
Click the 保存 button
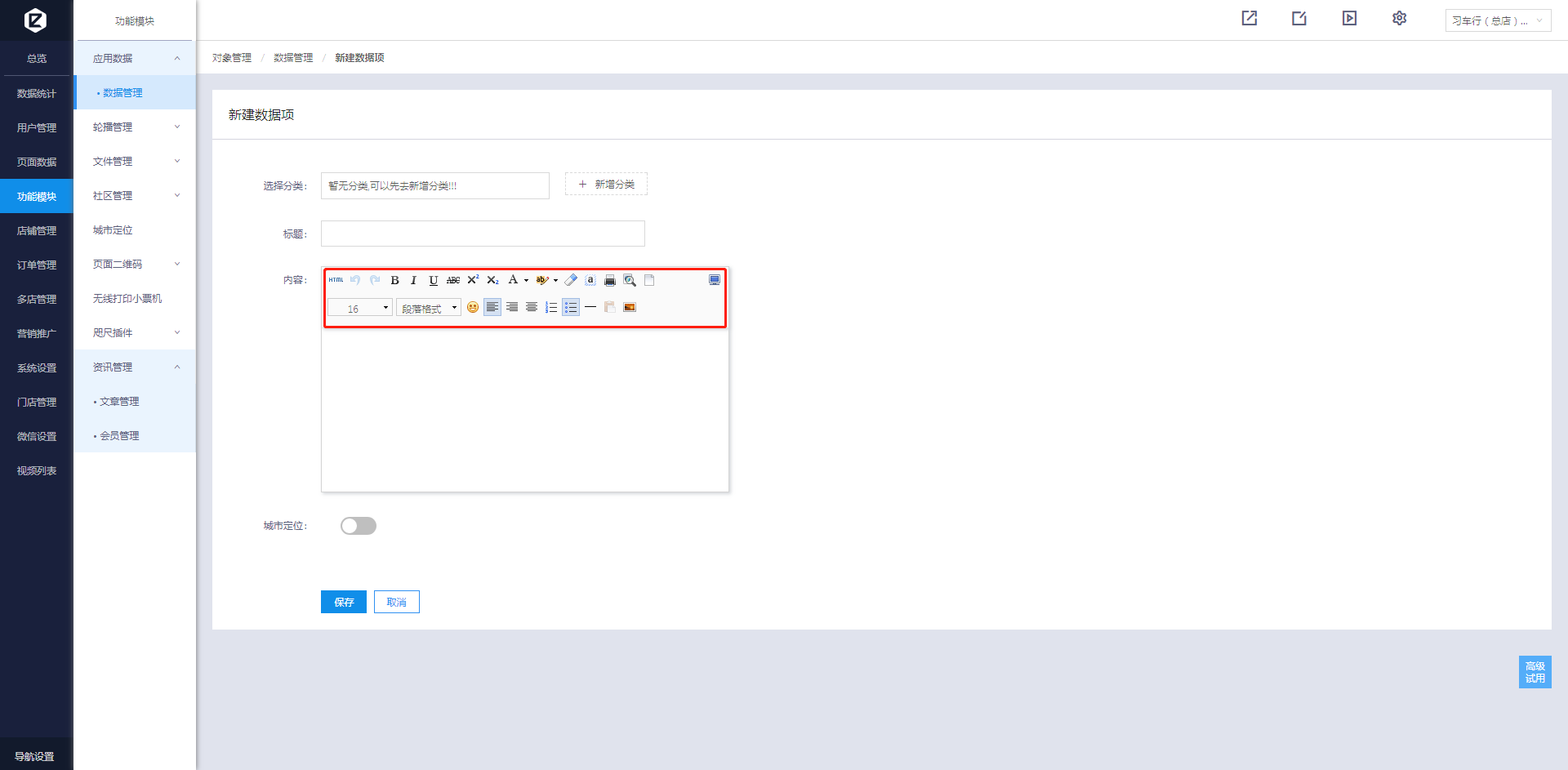pos(344,602)
